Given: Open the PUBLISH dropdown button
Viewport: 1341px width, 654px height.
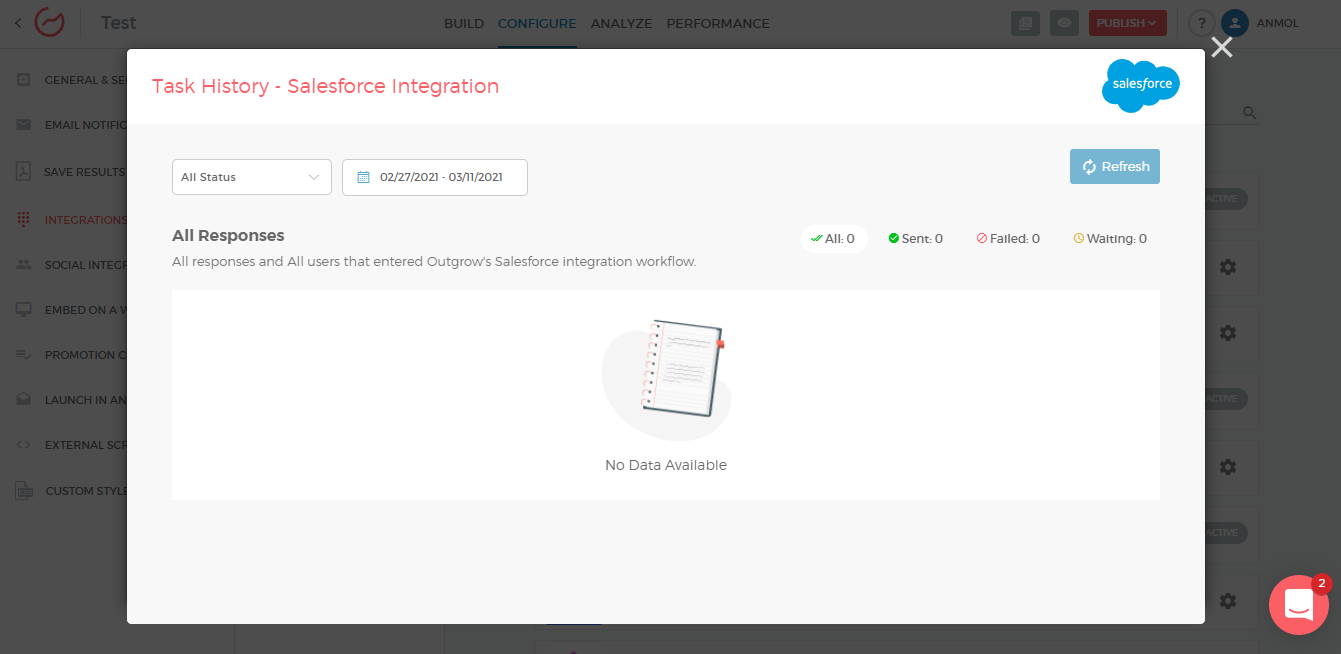Looking at the screenshot, I should pos(1128,23).
